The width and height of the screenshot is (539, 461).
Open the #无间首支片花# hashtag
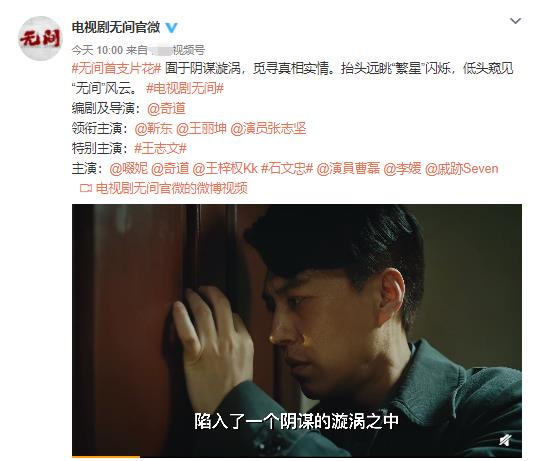pyautogui.click(x=116, y=68)
